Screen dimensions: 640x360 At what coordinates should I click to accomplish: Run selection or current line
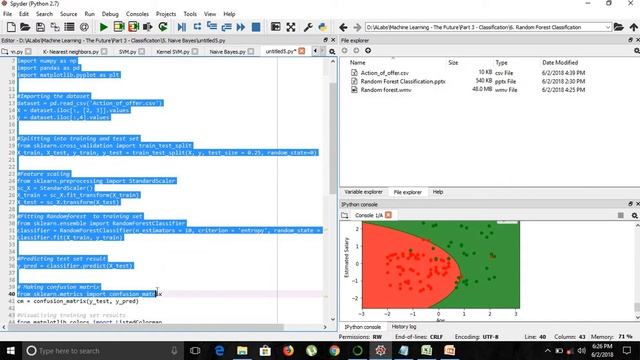[148, 27]
